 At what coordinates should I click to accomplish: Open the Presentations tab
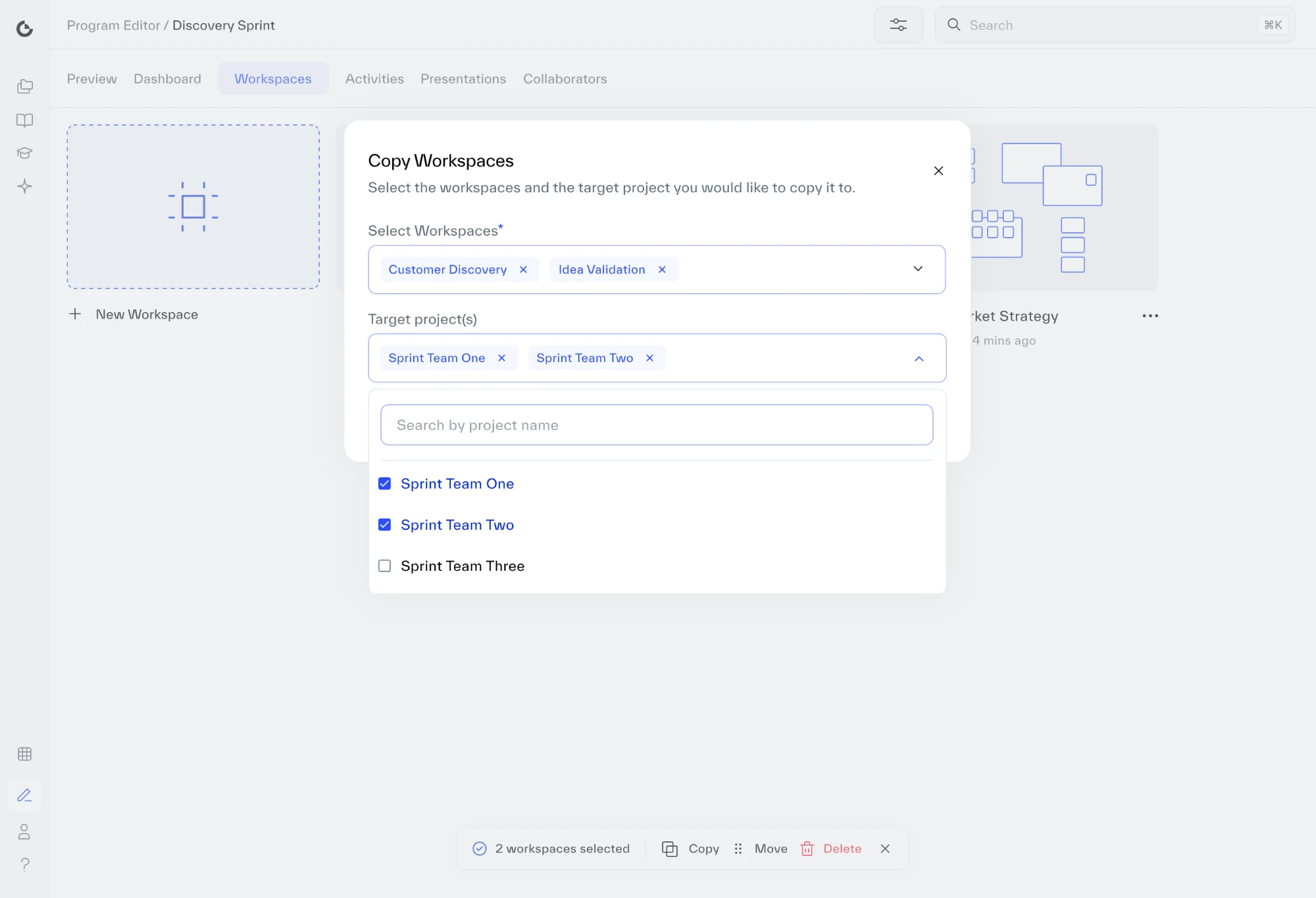(463, 79)
